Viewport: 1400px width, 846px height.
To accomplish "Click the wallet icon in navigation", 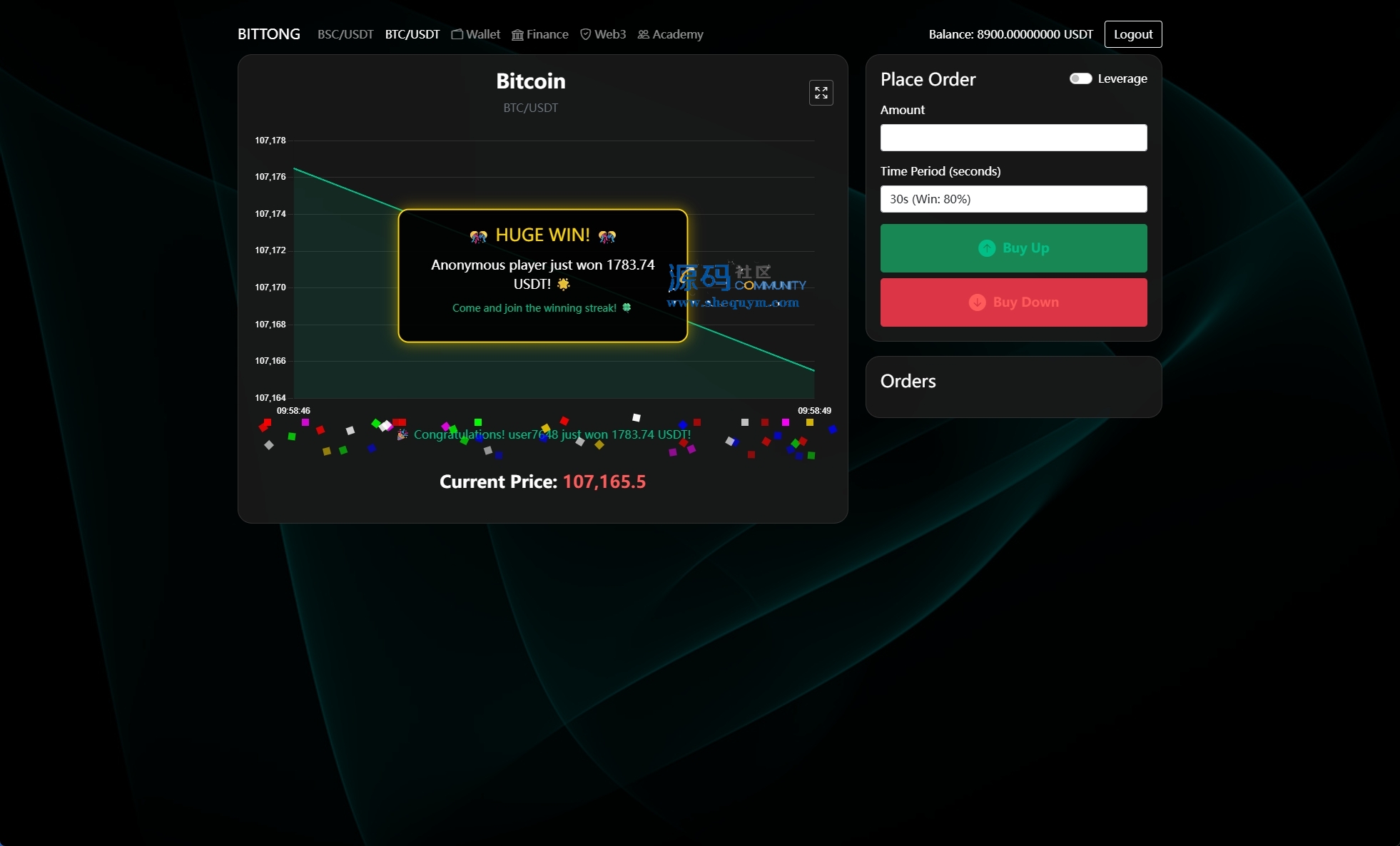I will click(x=457, y=34).
